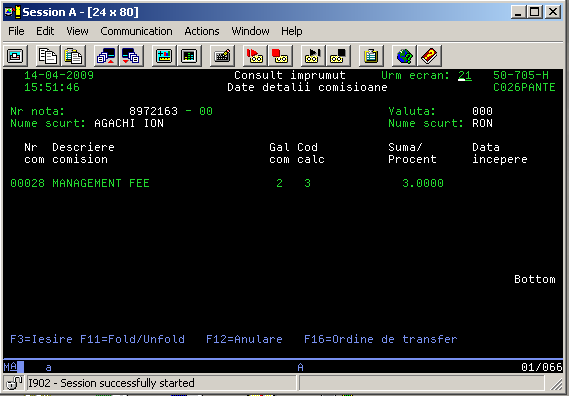Click the globe Support help icon

[x=404, y=56]
